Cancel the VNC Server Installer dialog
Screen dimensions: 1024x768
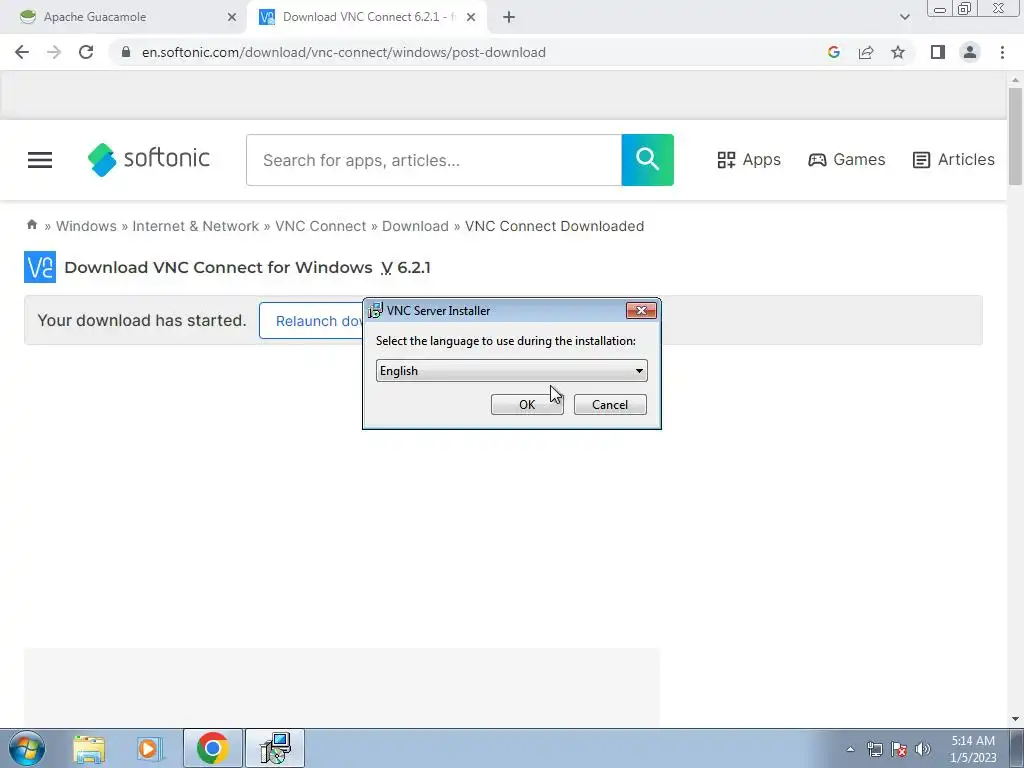click(x=610, y=404)
